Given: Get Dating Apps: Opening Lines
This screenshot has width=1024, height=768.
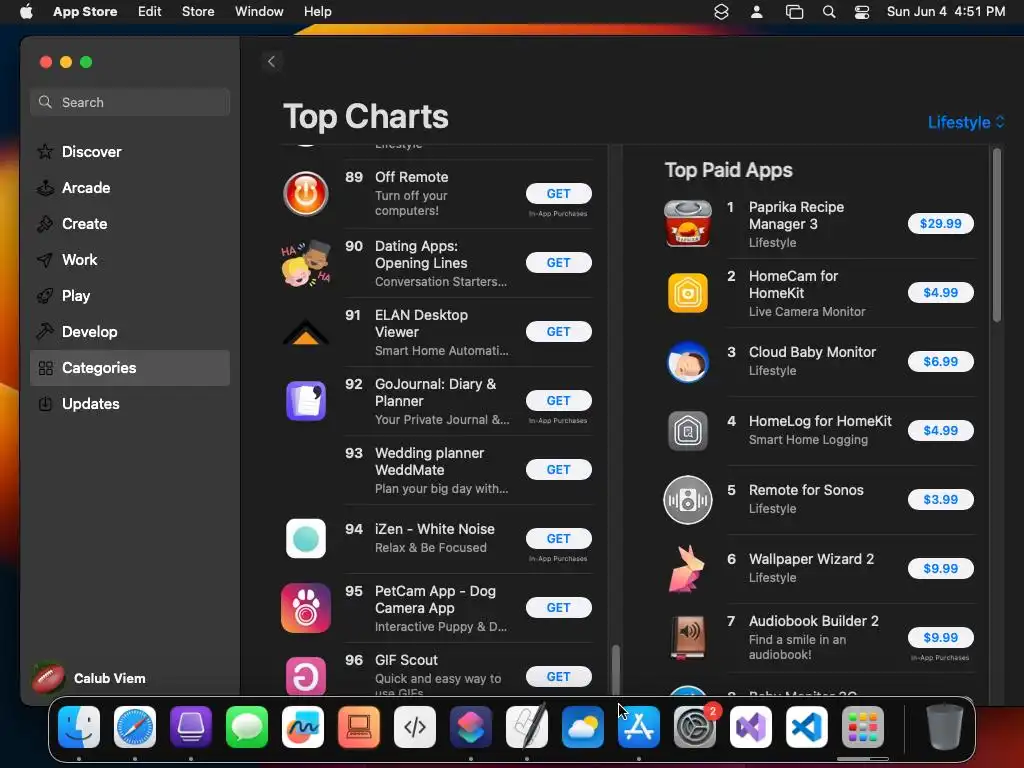Looking at the screenshot, I should click(558, 263).
